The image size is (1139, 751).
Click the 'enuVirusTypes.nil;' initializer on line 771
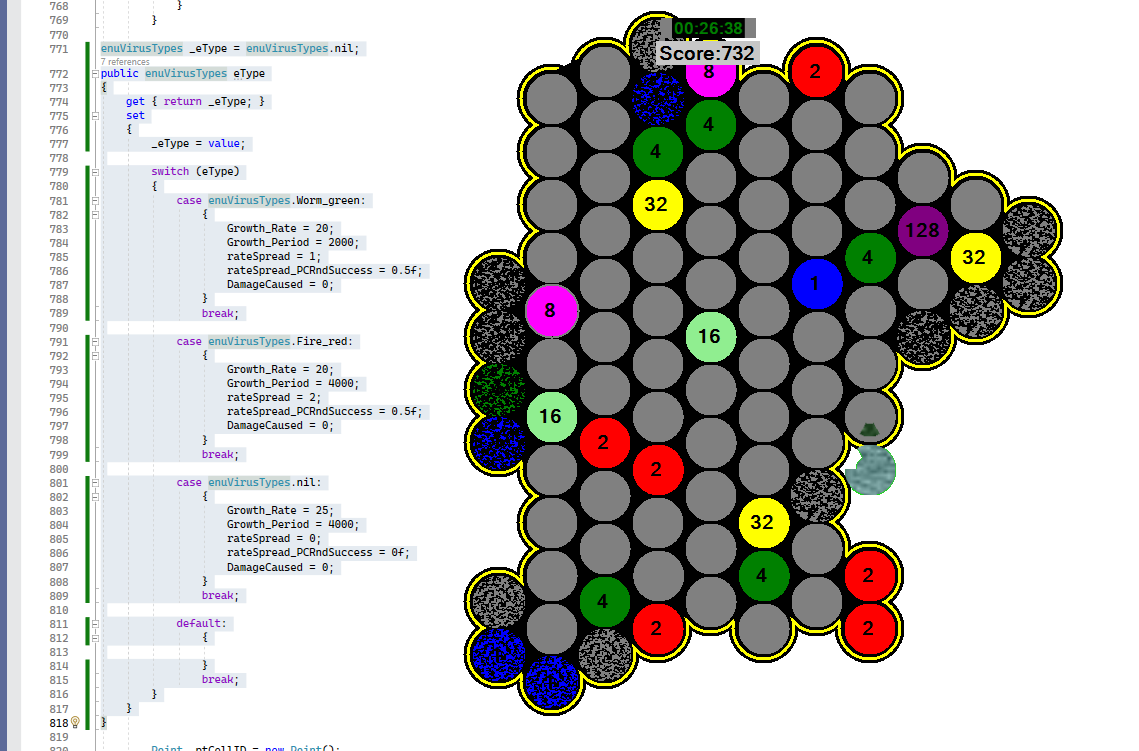pyautogui.click(x=302, y=49)
